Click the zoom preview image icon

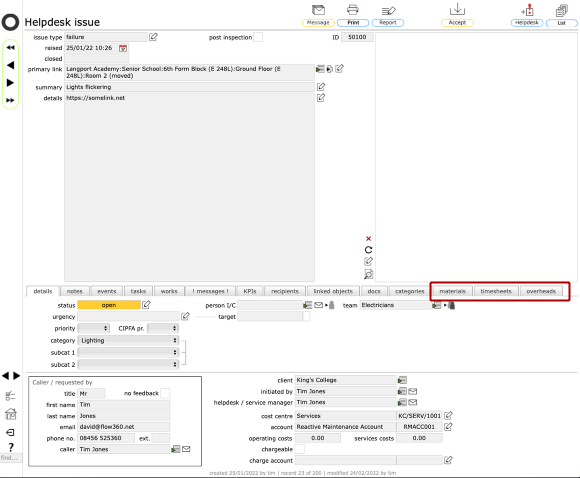coord(368,274)
